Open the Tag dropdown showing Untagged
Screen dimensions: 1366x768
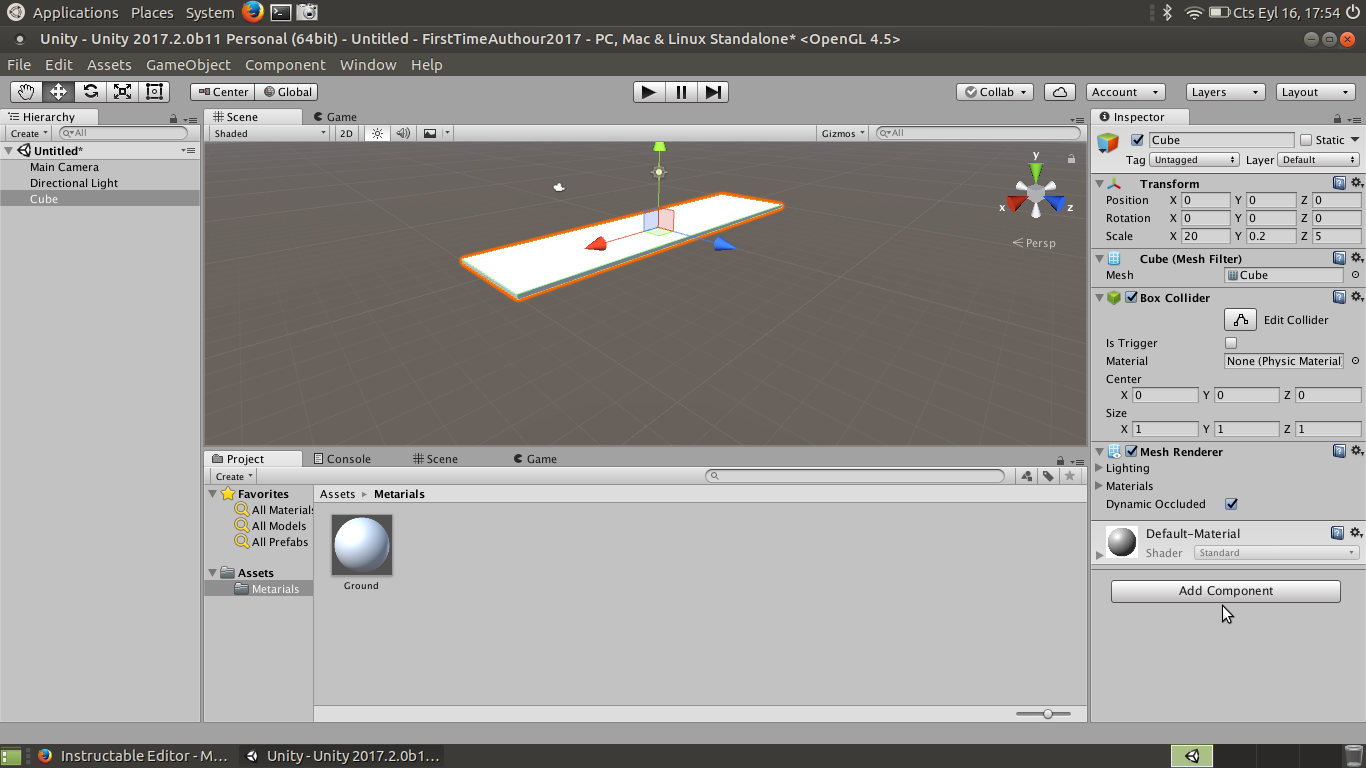(1195, 160)
